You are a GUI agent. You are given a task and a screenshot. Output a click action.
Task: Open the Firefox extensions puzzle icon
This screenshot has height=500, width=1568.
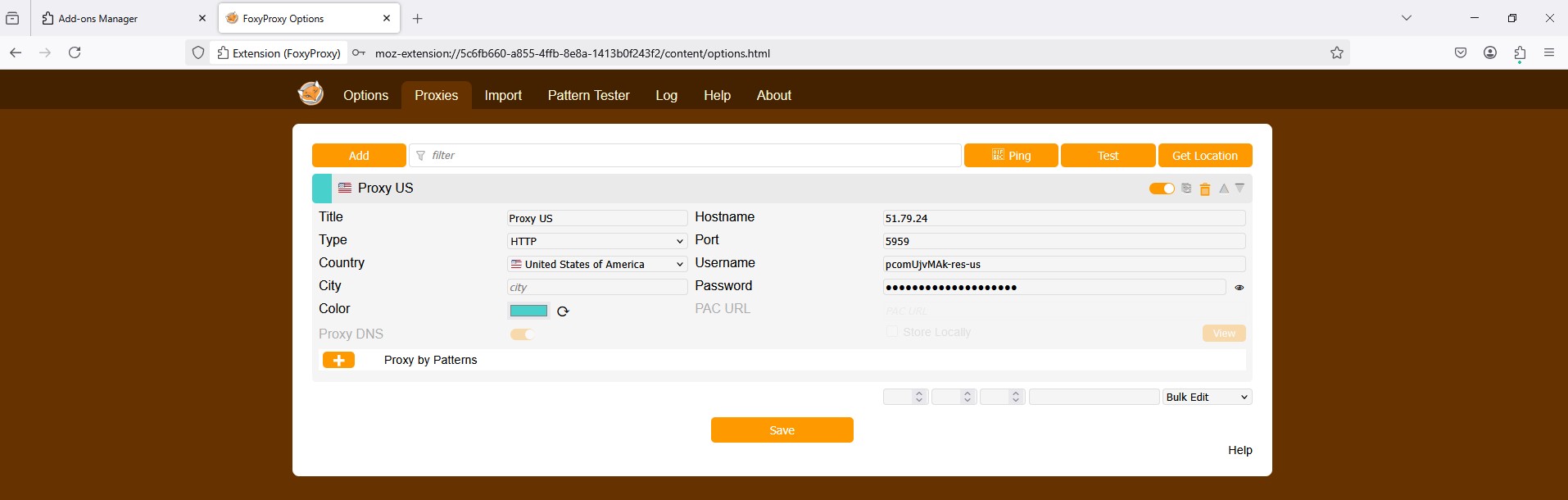coord(1520,53)
